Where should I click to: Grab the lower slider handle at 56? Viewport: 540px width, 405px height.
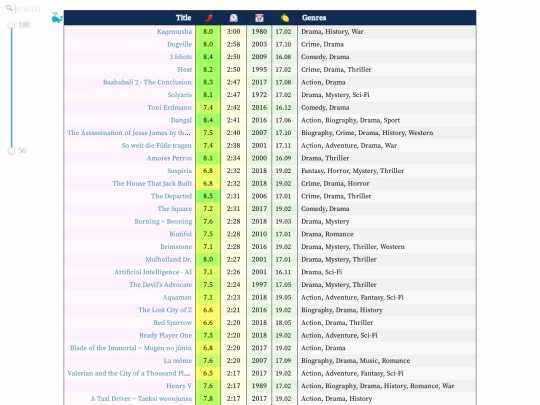pos(11,150)
